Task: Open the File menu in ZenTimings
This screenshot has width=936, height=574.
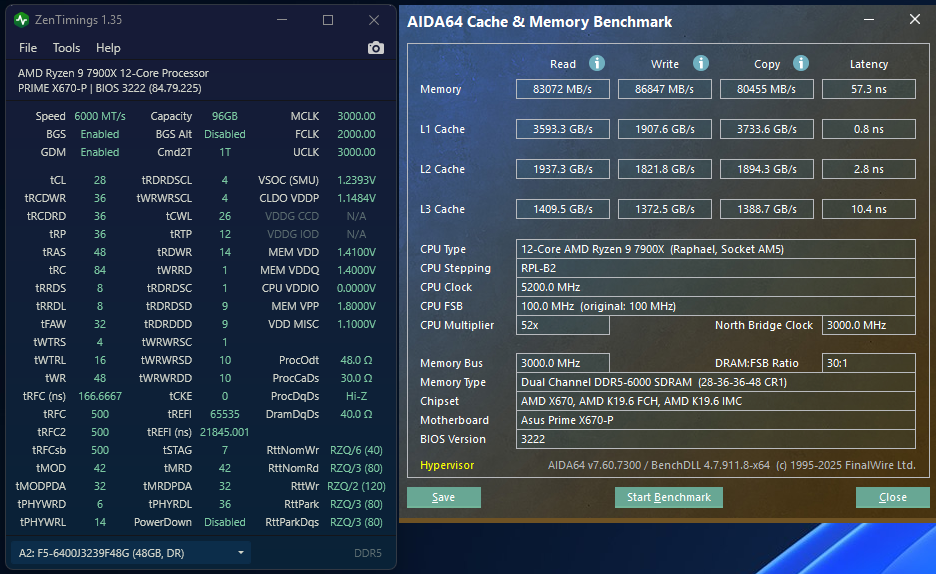Action: click(27, 48)
